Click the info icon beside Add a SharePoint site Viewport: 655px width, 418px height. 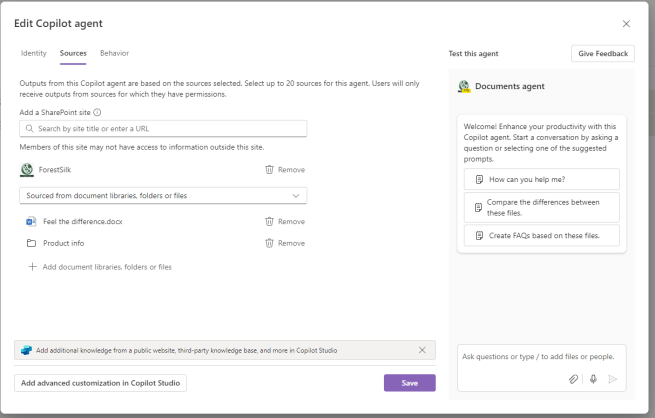(x=97, y=112)
